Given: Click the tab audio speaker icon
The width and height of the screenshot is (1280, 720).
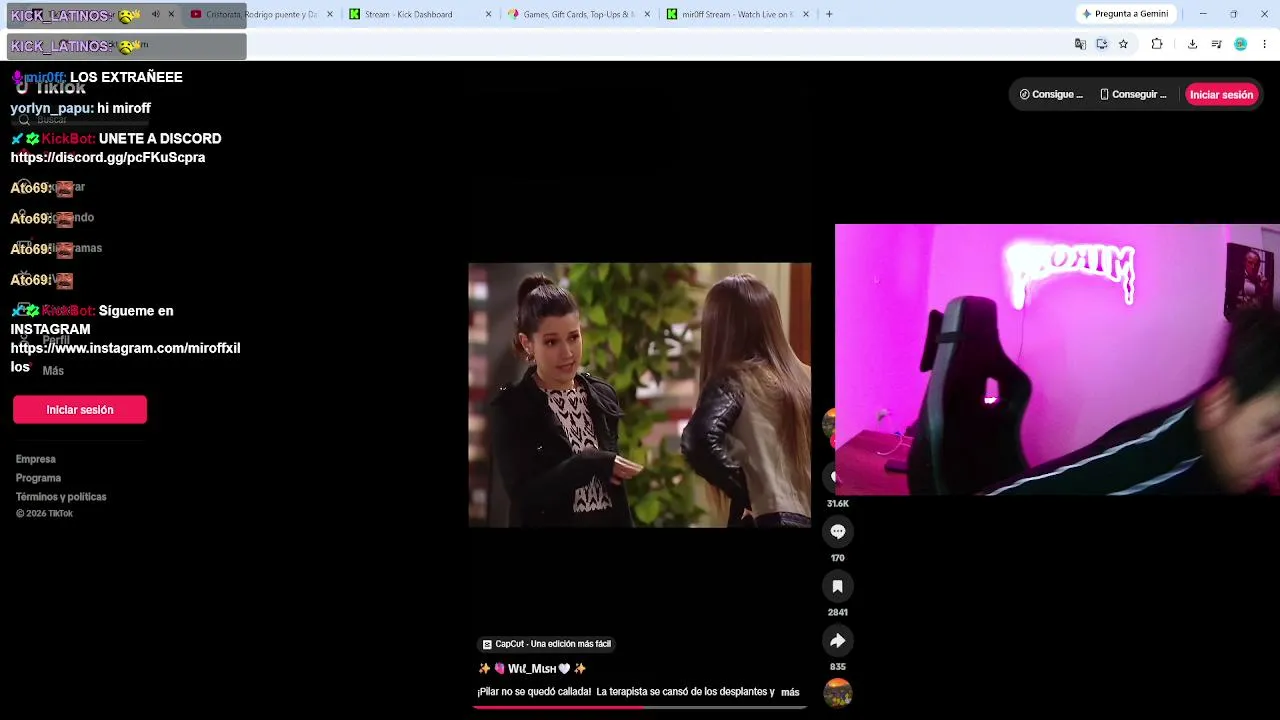Looking at the screenshot, I should 155,14.
